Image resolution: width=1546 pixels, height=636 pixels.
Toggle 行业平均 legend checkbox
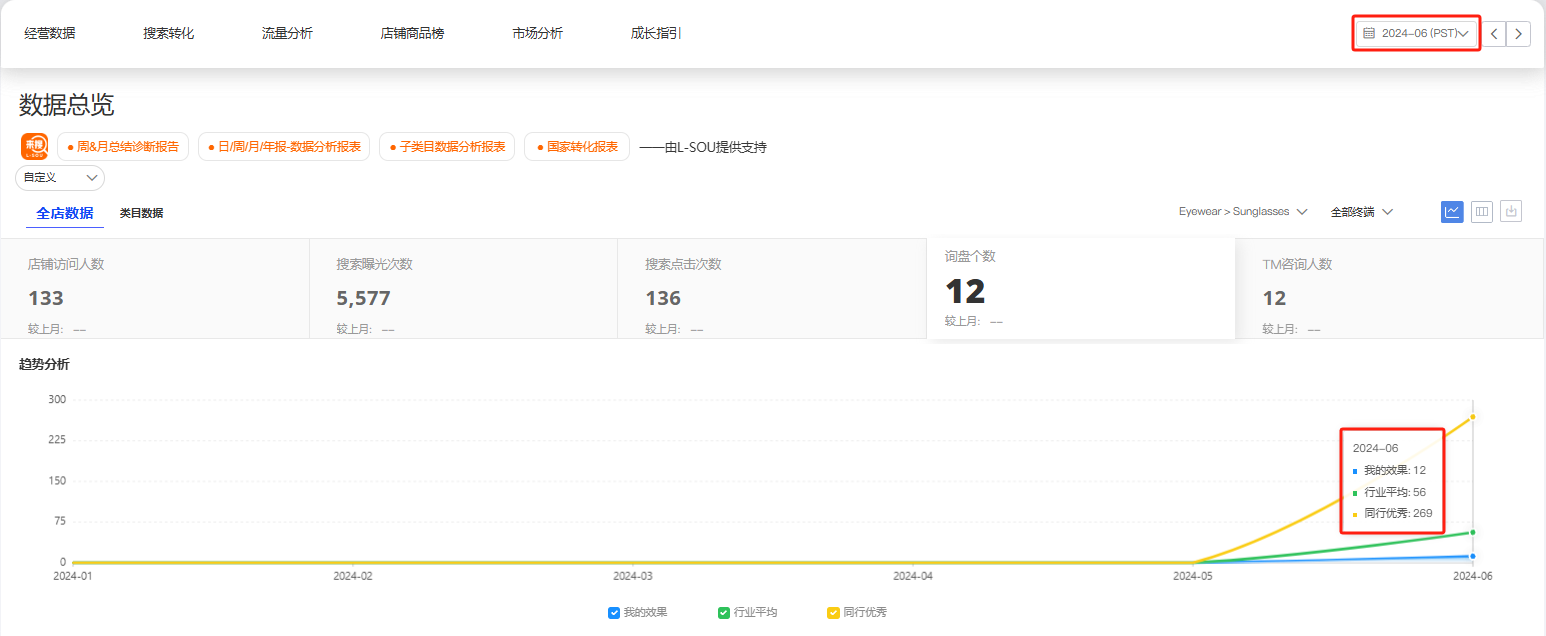coord(724,612)
